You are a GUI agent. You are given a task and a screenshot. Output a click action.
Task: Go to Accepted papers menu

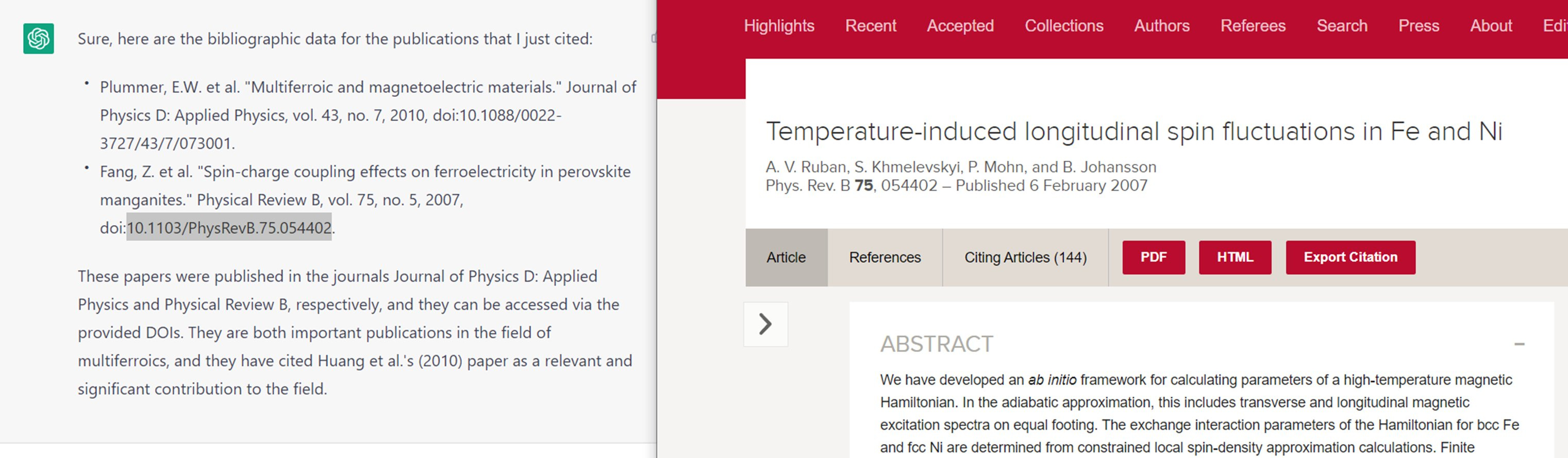(x=960, y=26)
